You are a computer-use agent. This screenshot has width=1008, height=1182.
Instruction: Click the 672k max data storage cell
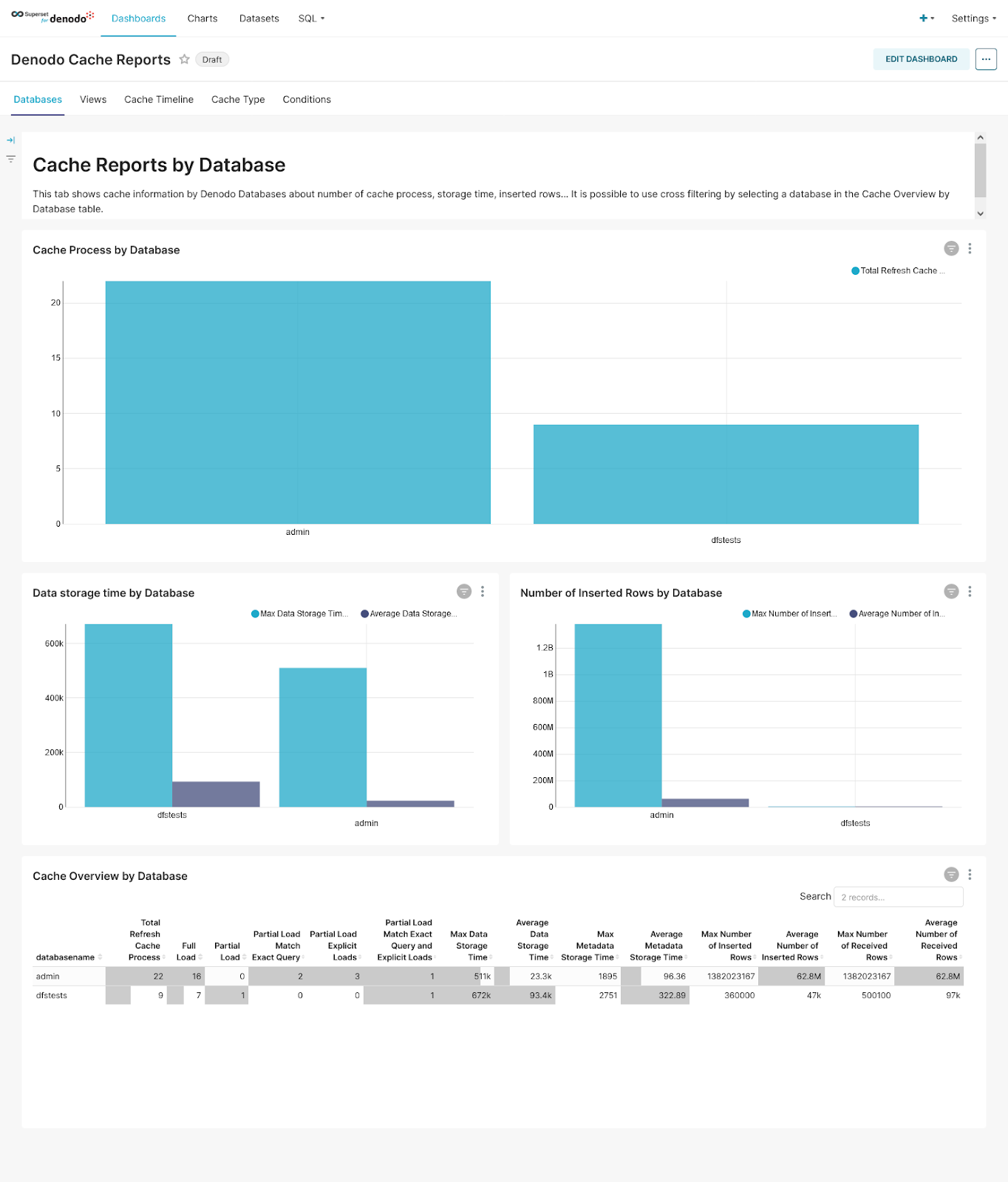click(x=466, y=996)
